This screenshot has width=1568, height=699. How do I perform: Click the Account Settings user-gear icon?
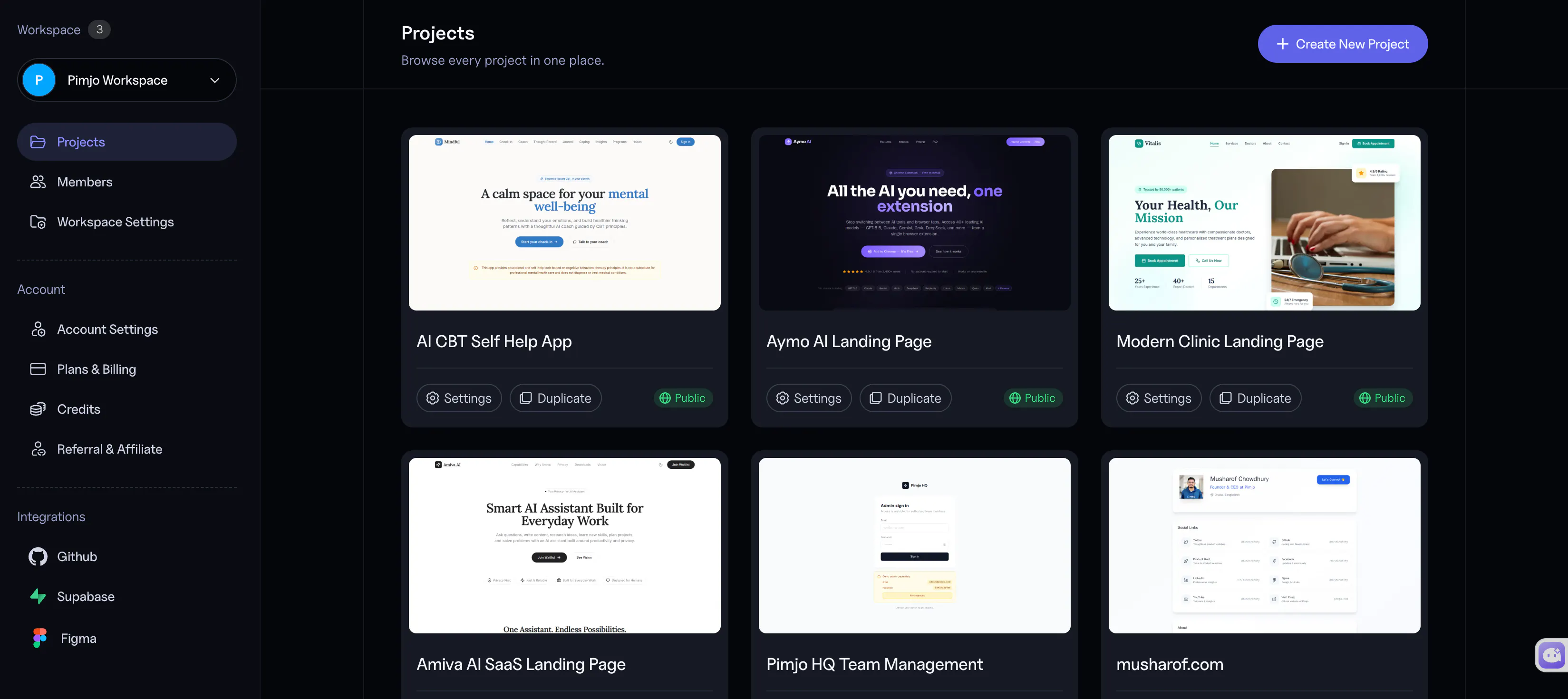tap(38, 330)
